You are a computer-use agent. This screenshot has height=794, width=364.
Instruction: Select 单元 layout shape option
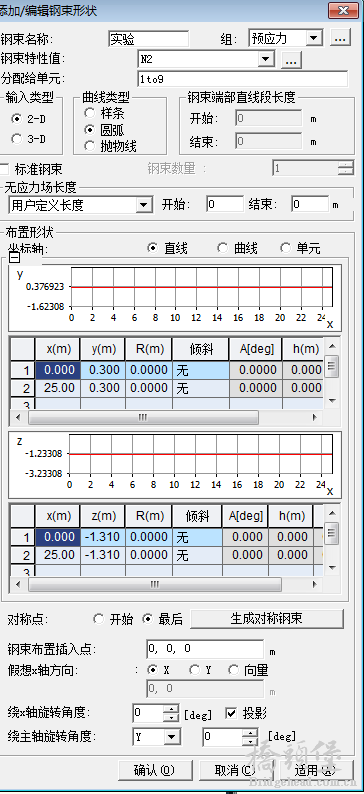point(285,248)
